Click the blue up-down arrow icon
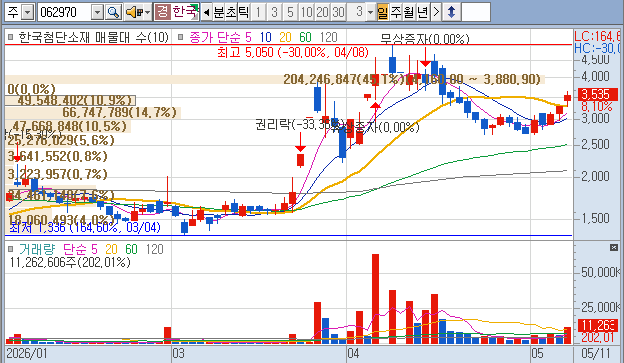Viewport: 624px width, 363px height. (x=451, y=12)
